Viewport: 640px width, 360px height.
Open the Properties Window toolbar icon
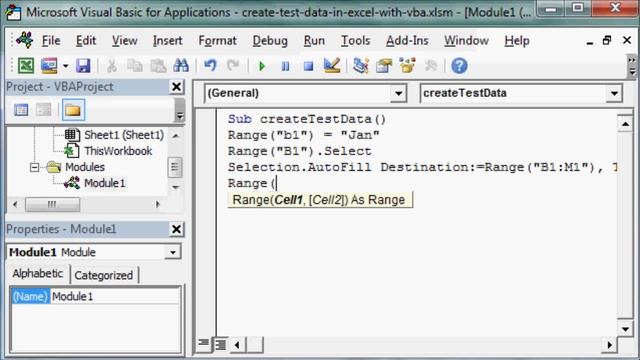click(384, 66)
